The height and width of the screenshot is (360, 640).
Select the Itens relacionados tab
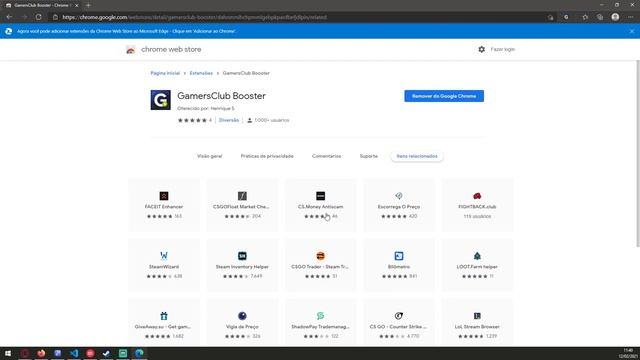[x=417, y=156]
